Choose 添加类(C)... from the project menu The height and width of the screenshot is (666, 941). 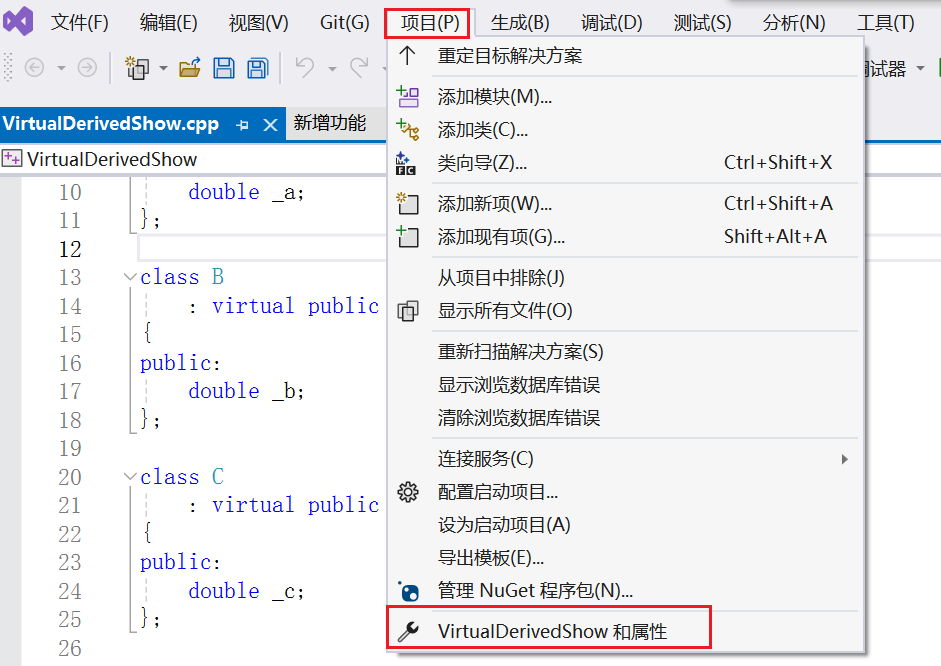point(482,130)
